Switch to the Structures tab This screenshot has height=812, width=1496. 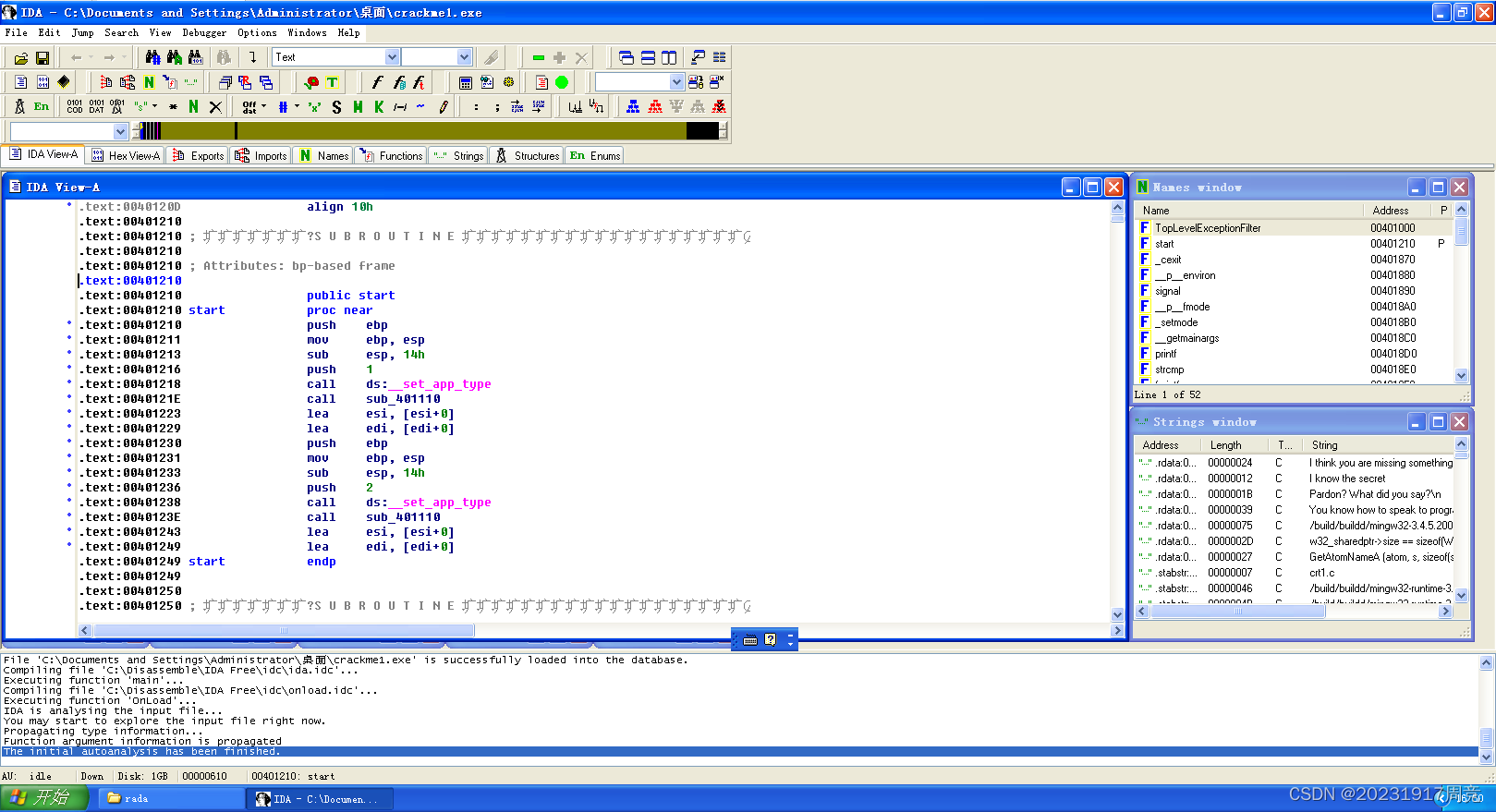(527, 155)
